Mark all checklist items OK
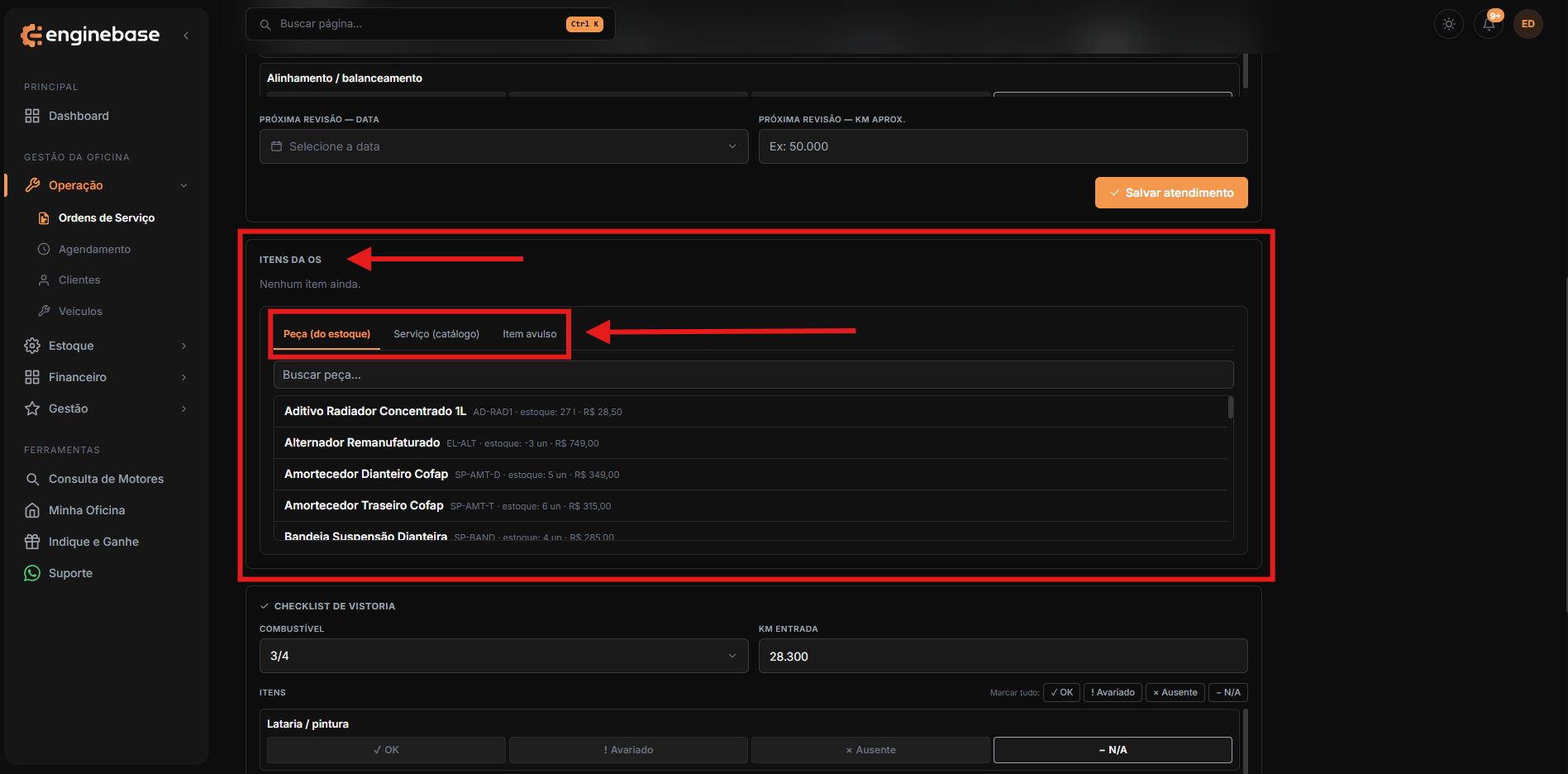Image resolution: width=1568 pixels, height=774 pixels. (1061, 693)
